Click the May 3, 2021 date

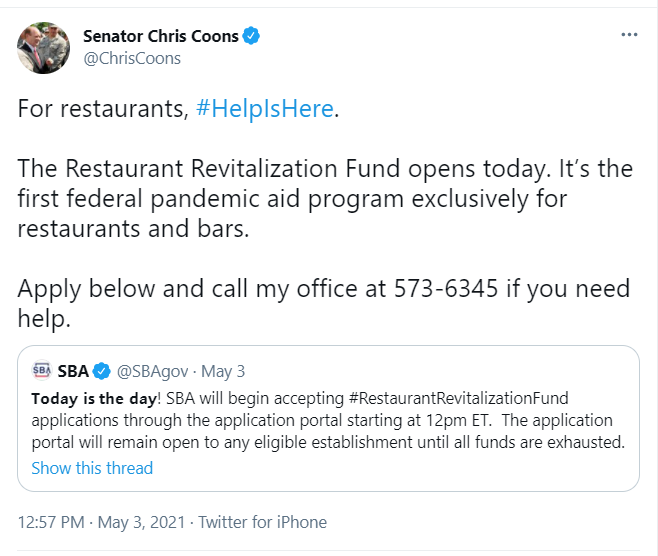[141, 522]
